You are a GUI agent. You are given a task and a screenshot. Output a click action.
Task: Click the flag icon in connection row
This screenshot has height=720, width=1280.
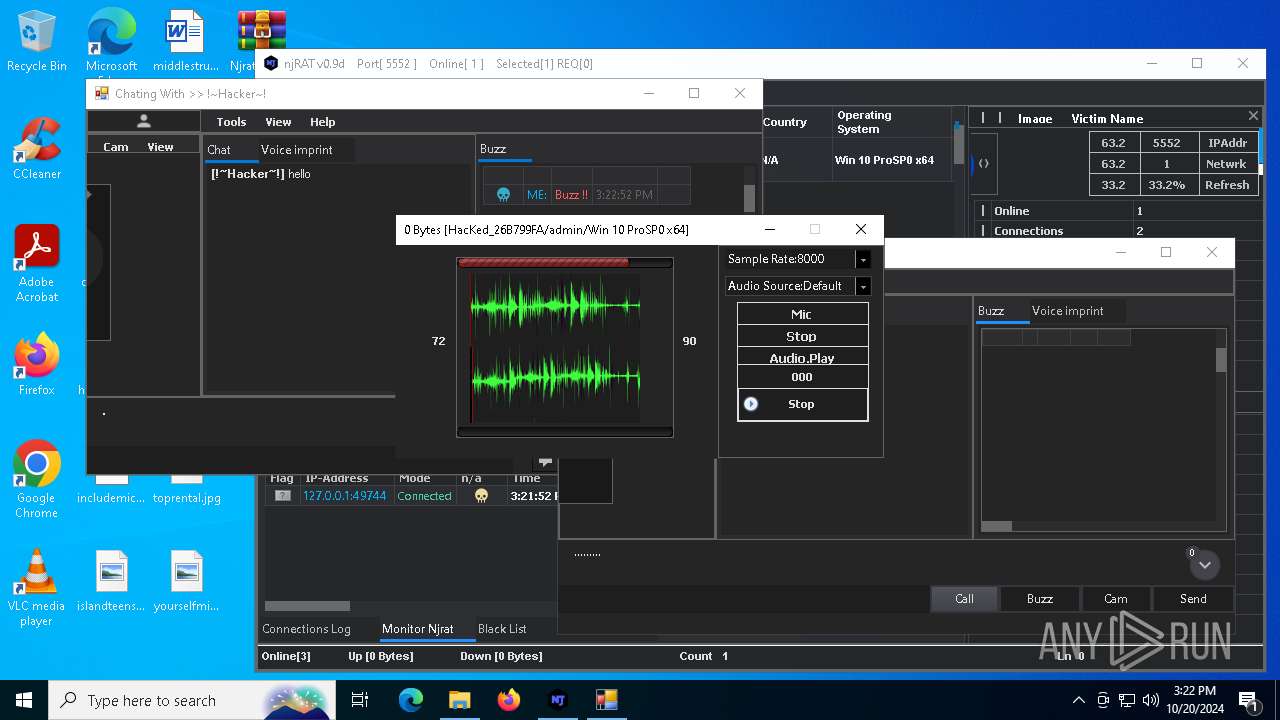pos(283,496)
